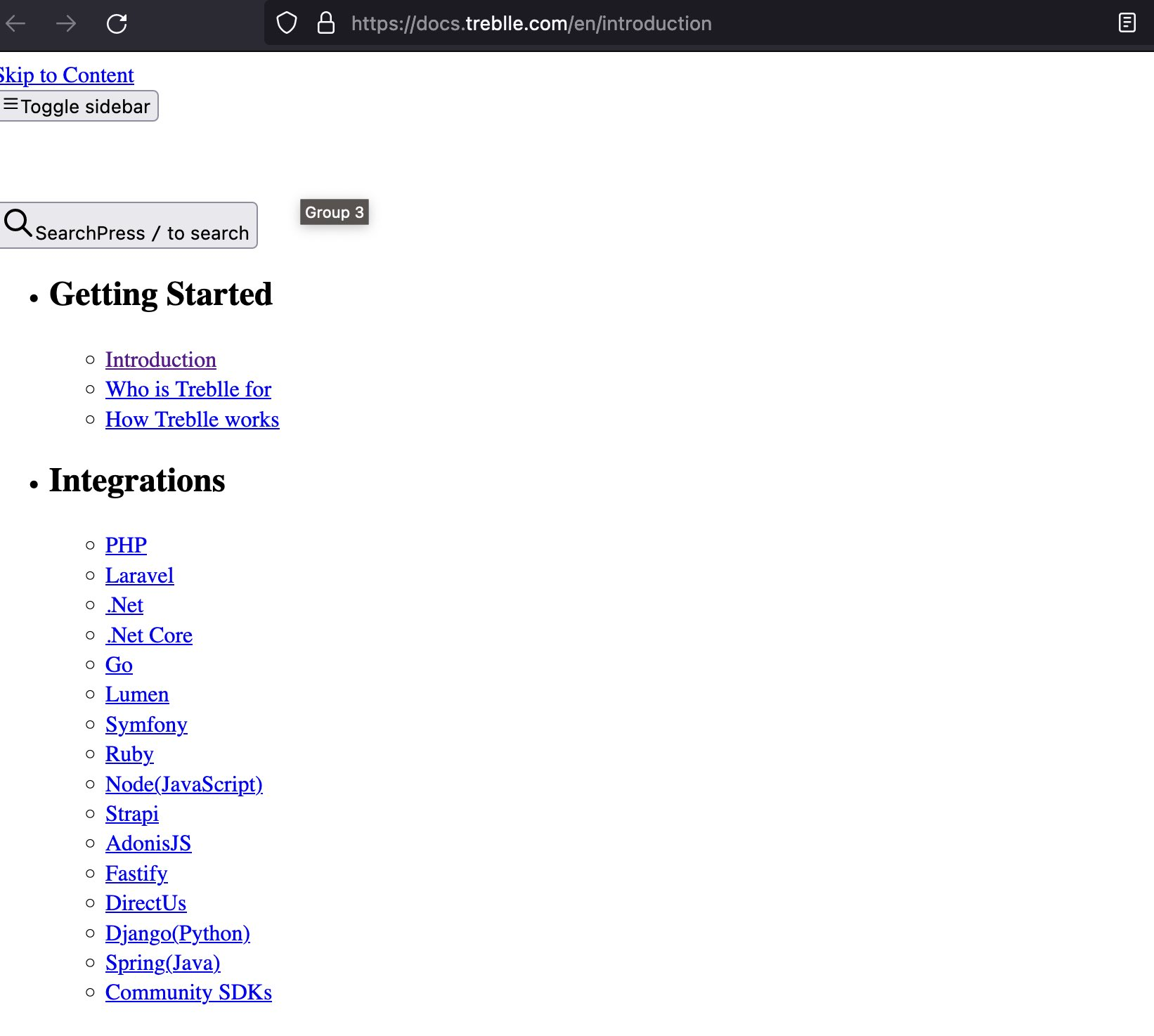This screenshot has width=1154, height=1036.
Task: Open the Spring(Java) integration link
Action: pyautogui.click(x=163, y=963)
